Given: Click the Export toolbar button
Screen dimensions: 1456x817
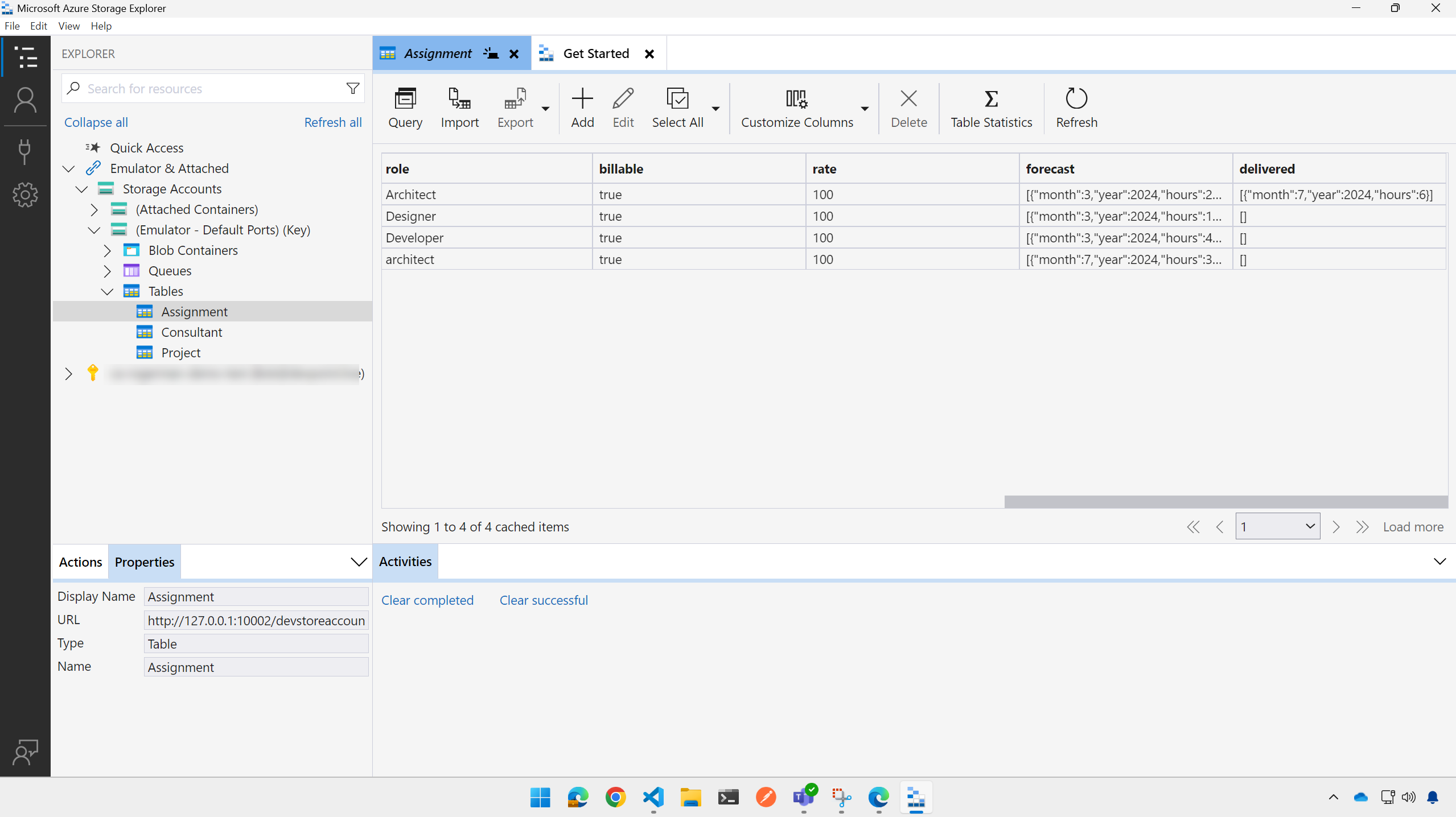Looking at the screenshot, I should pyautogui.click(x=515, y=108).
